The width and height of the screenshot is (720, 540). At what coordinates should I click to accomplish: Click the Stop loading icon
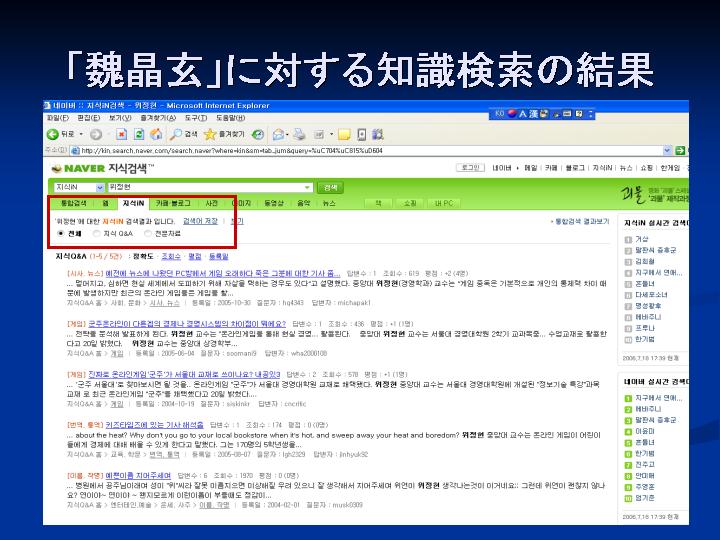121,134
